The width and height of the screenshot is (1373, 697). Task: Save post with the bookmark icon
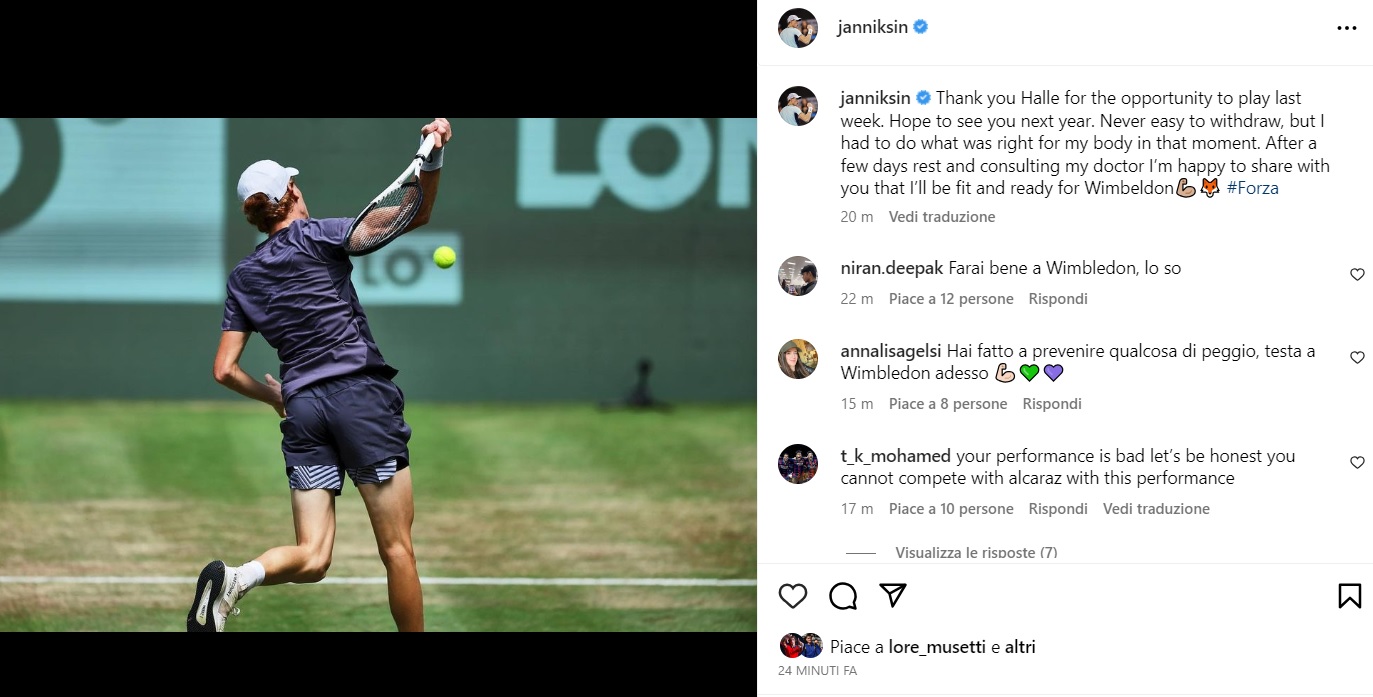[x=1349, y=596]
